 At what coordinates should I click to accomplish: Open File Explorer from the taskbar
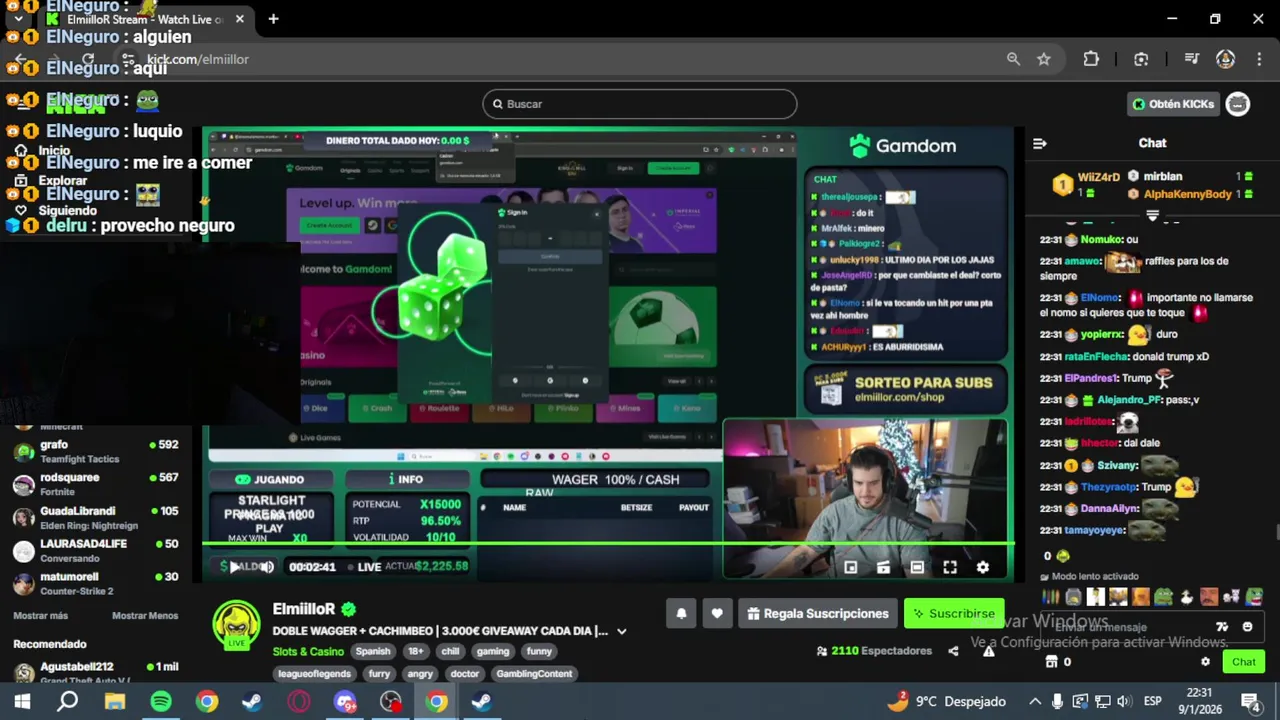pos(114,701)
